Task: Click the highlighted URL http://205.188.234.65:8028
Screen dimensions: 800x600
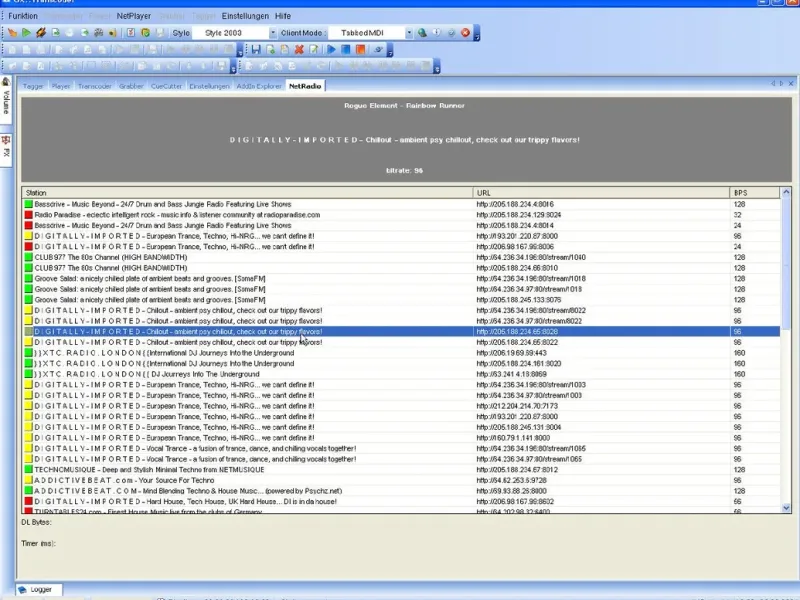Action: (x=517, y=332)
